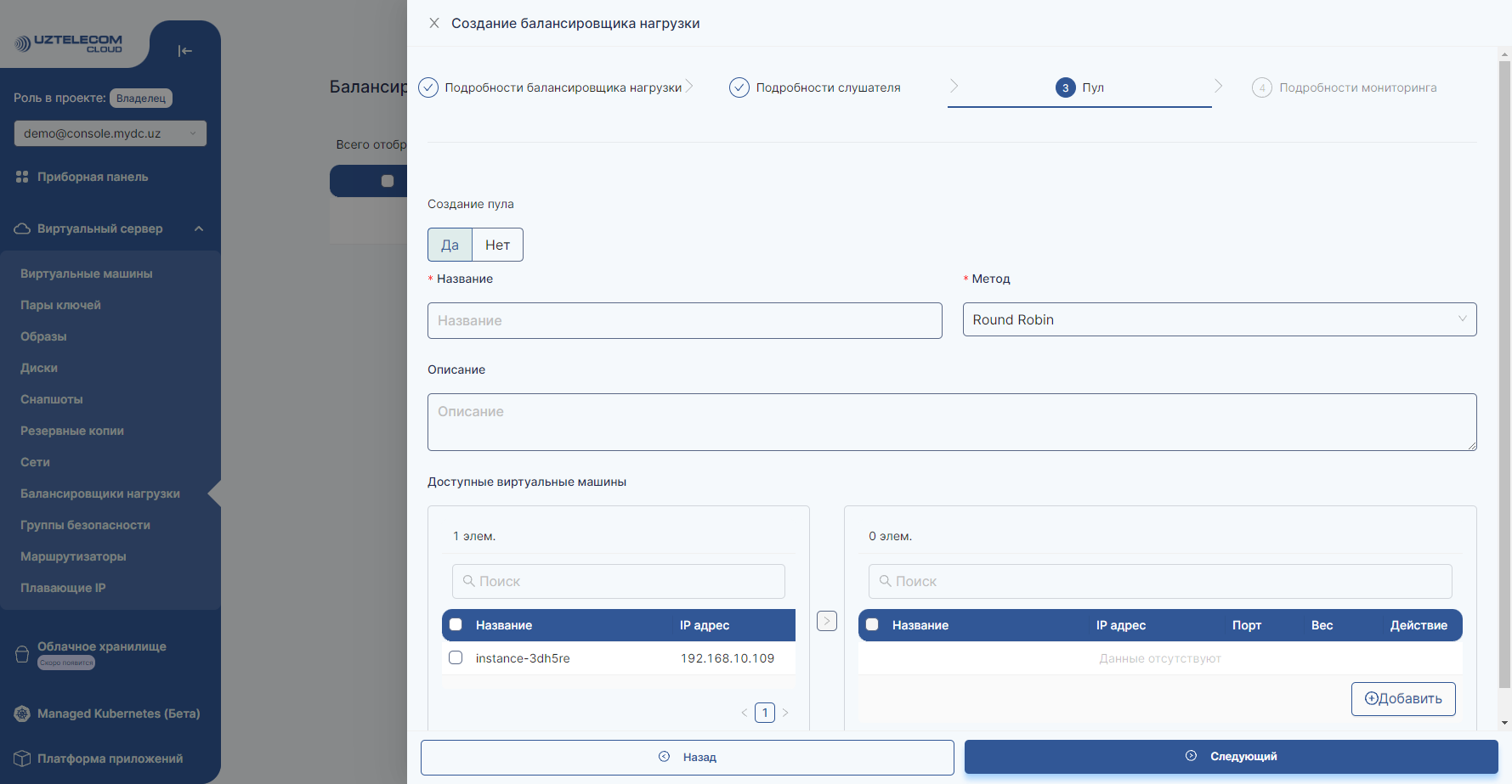
Task: Select the Приборная панель grid icon
Action: [x=21, y=176]
